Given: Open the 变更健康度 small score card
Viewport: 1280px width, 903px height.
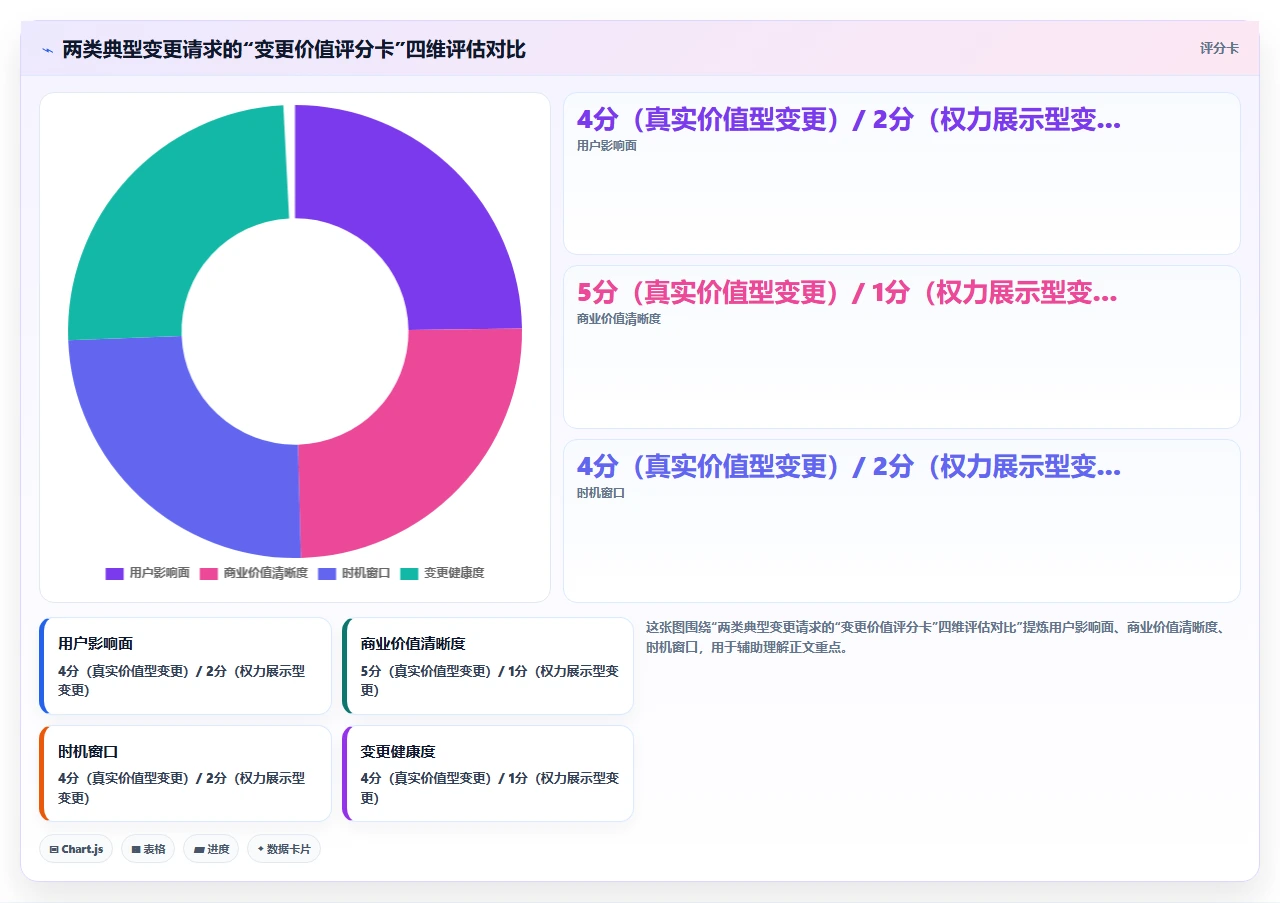Looking at the screenshot, I should coord(488,773).
